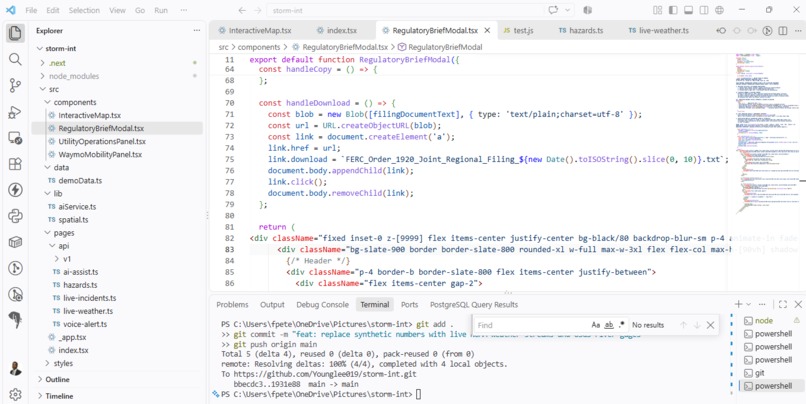Go to previous find match arrow
The height and width of the screenshot is (404, 806).
point(683,325)
